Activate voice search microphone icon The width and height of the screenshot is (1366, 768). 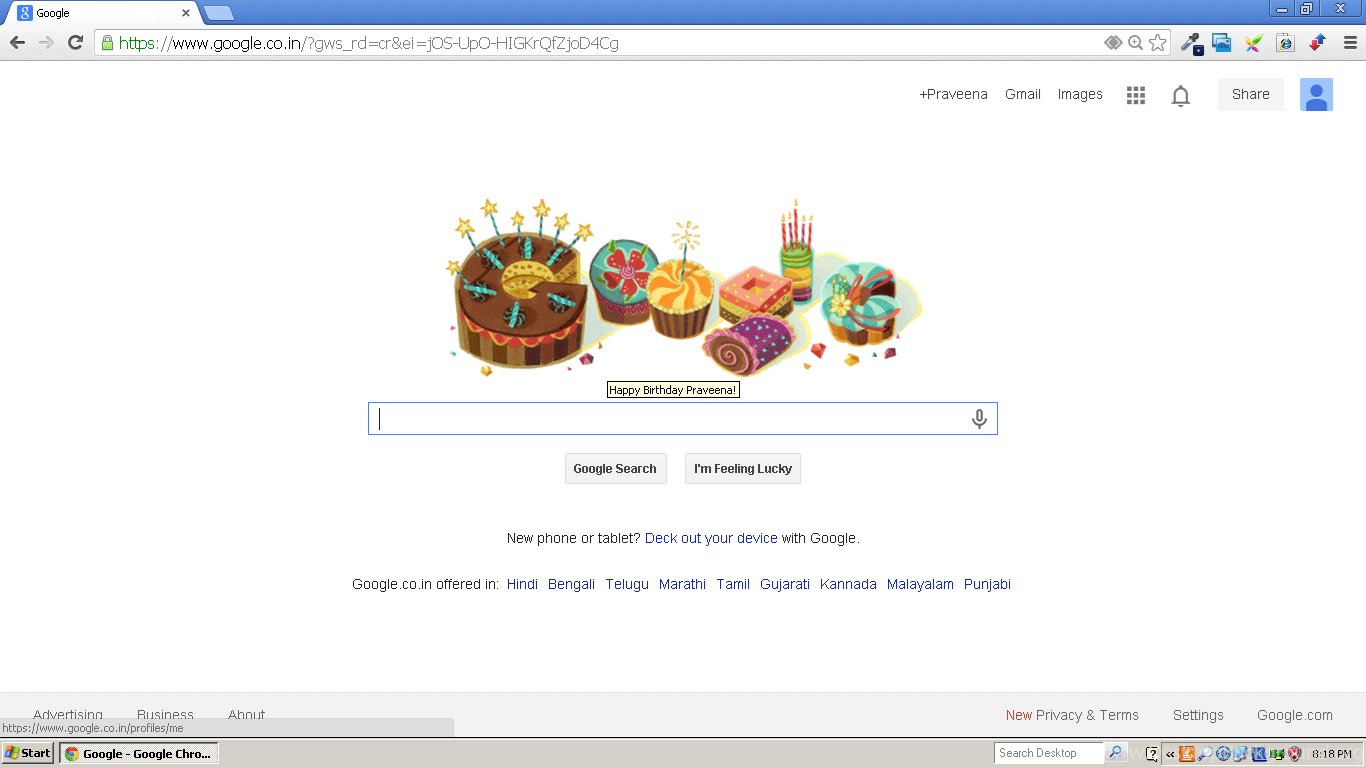[979, 419]
